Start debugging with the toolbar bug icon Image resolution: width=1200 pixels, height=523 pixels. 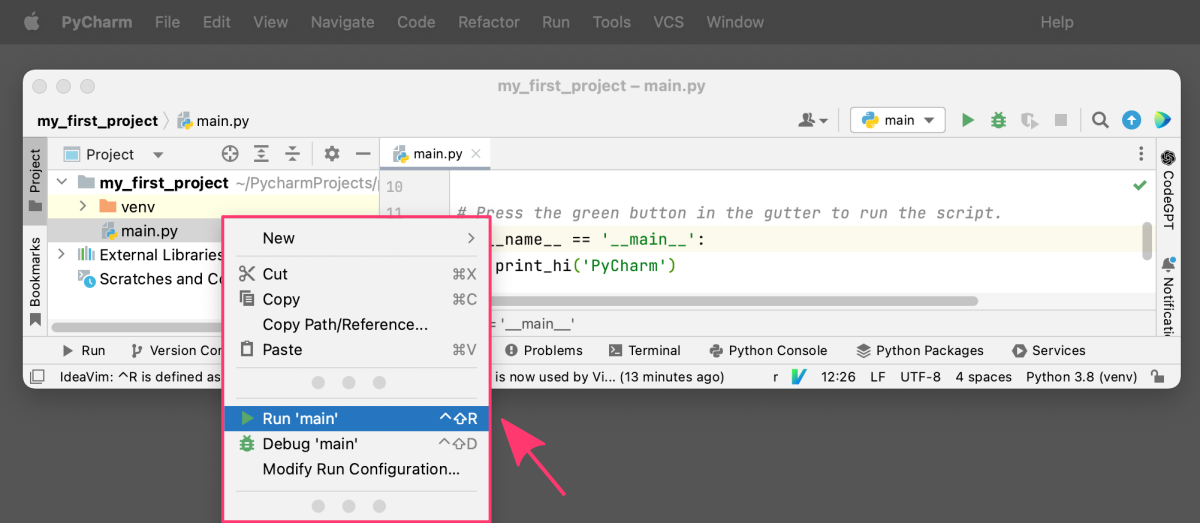coord(998,120)
